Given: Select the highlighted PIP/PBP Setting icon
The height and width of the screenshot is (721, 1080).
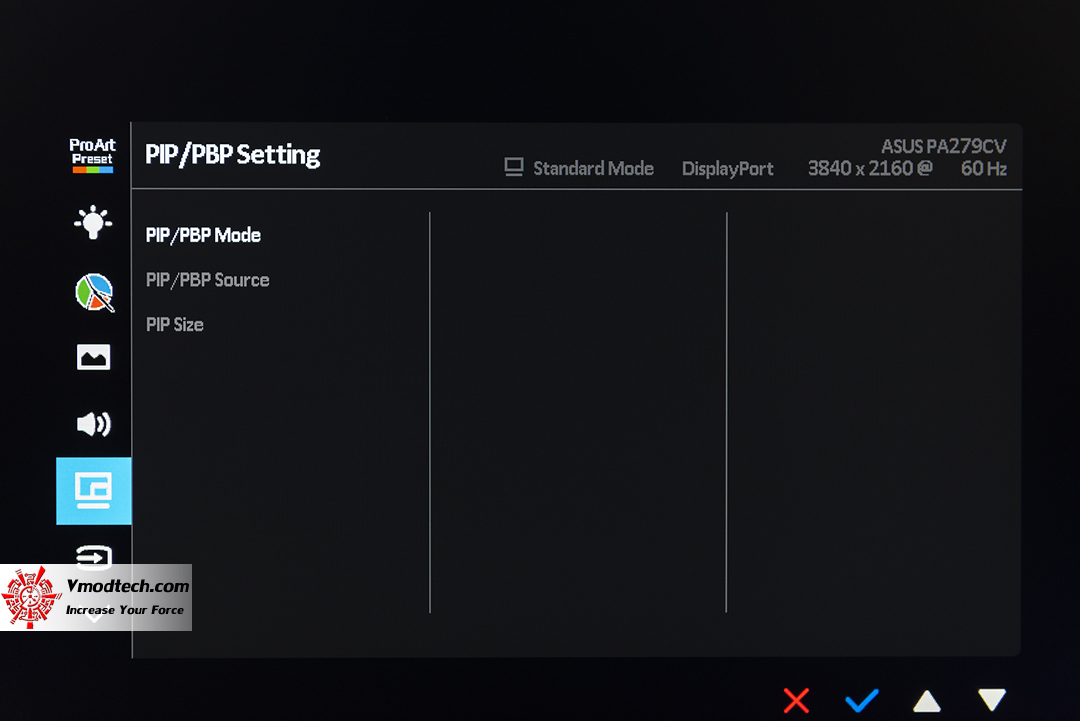Looking at the screenshot, I should [94, 491].
